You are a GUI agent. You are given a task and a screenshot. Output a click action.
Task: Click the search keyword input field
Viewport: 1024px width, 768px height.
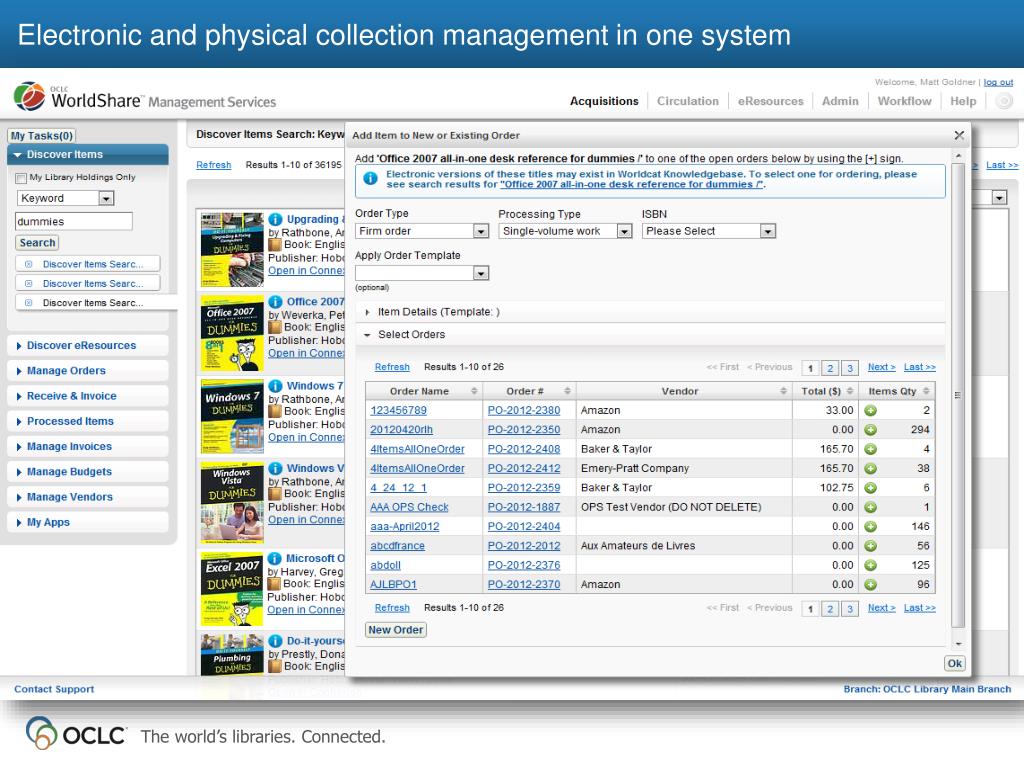[x=74, y=221]
